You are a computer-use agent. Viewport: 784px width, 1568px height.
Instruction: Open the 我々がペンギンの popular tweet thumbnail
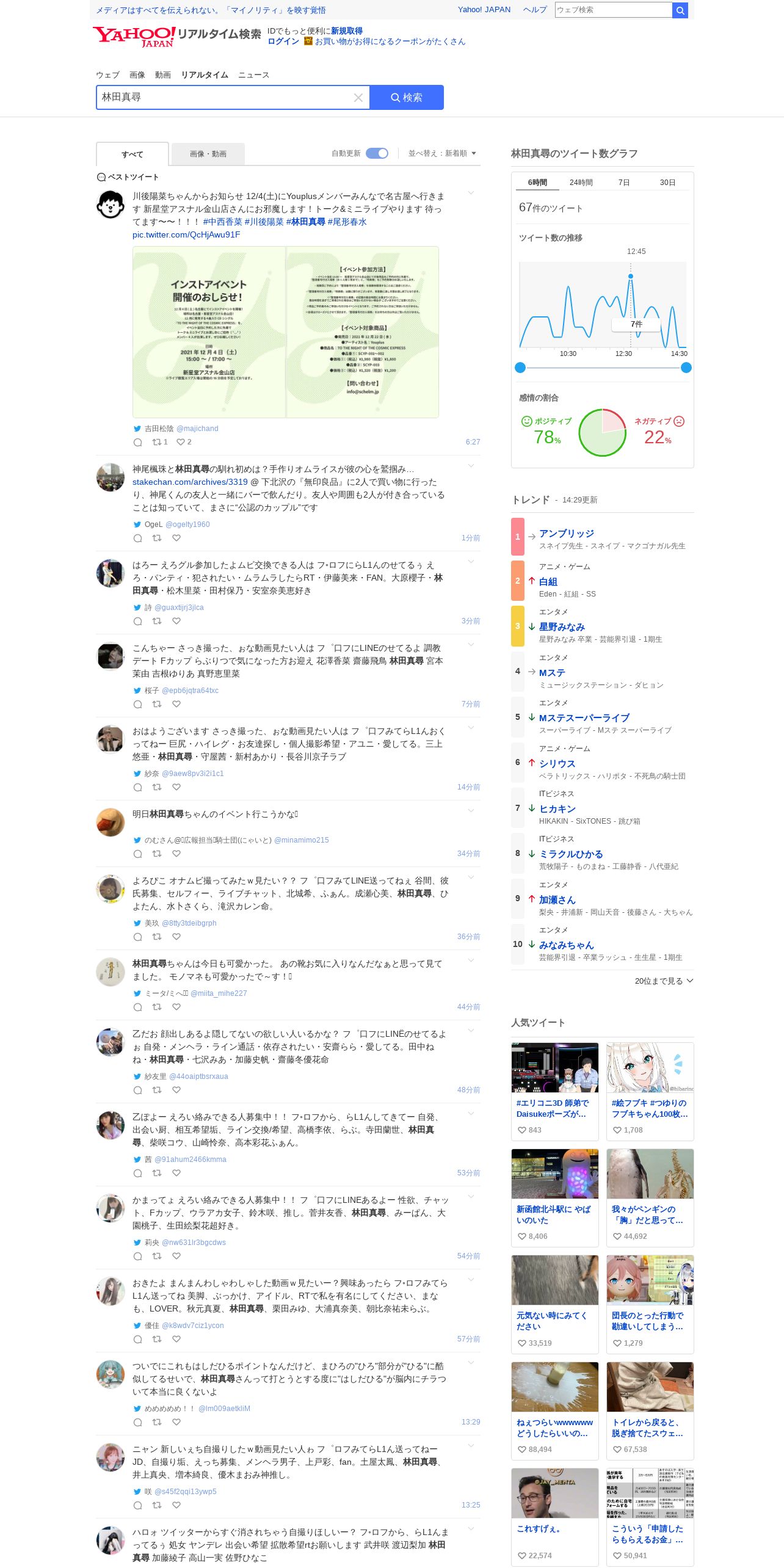650,1174
